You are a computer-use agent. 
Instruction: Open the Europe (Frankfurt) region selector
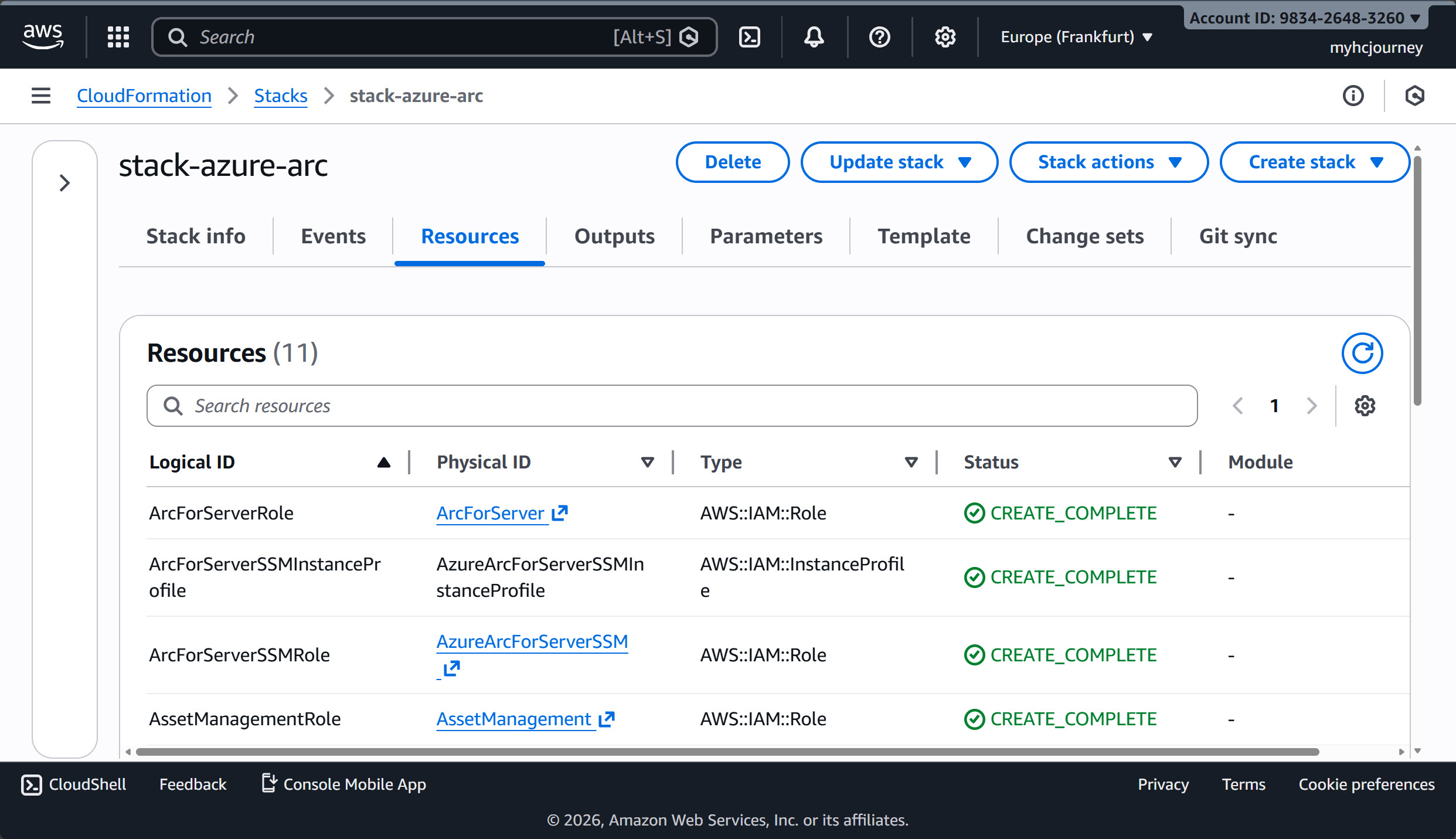point(1077,37)
